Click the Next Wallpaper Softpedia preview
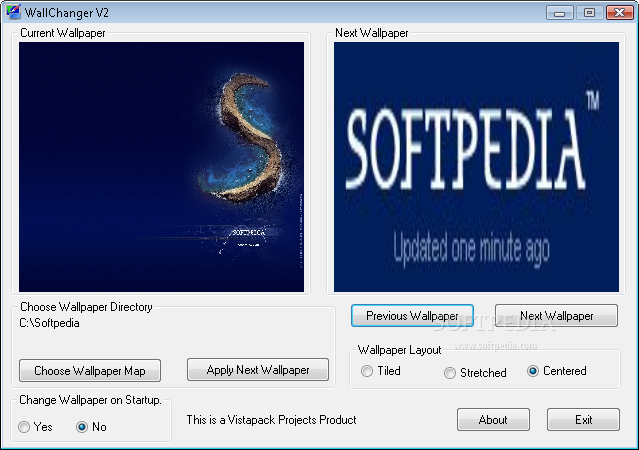The width and height of the screenshot is (639, 450). point(476,167)
